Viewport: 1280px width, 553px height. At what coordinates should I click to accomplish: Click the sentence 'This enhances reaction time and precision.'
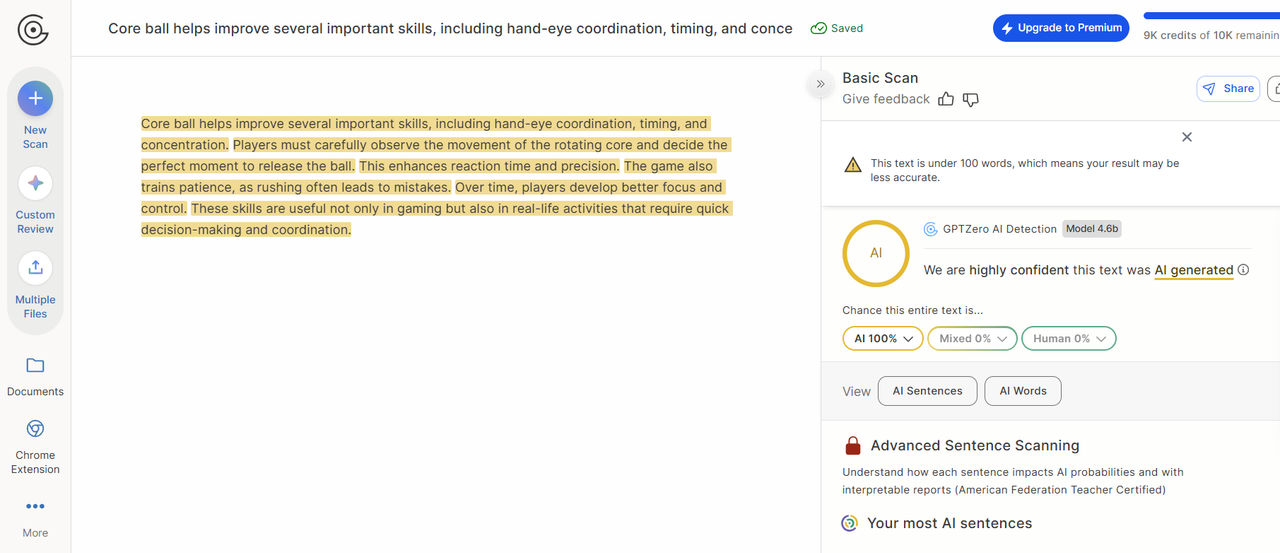489,166
